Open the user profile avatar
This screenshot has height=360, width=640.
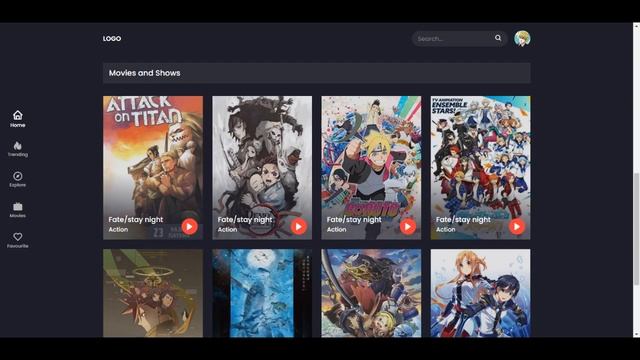522,38
